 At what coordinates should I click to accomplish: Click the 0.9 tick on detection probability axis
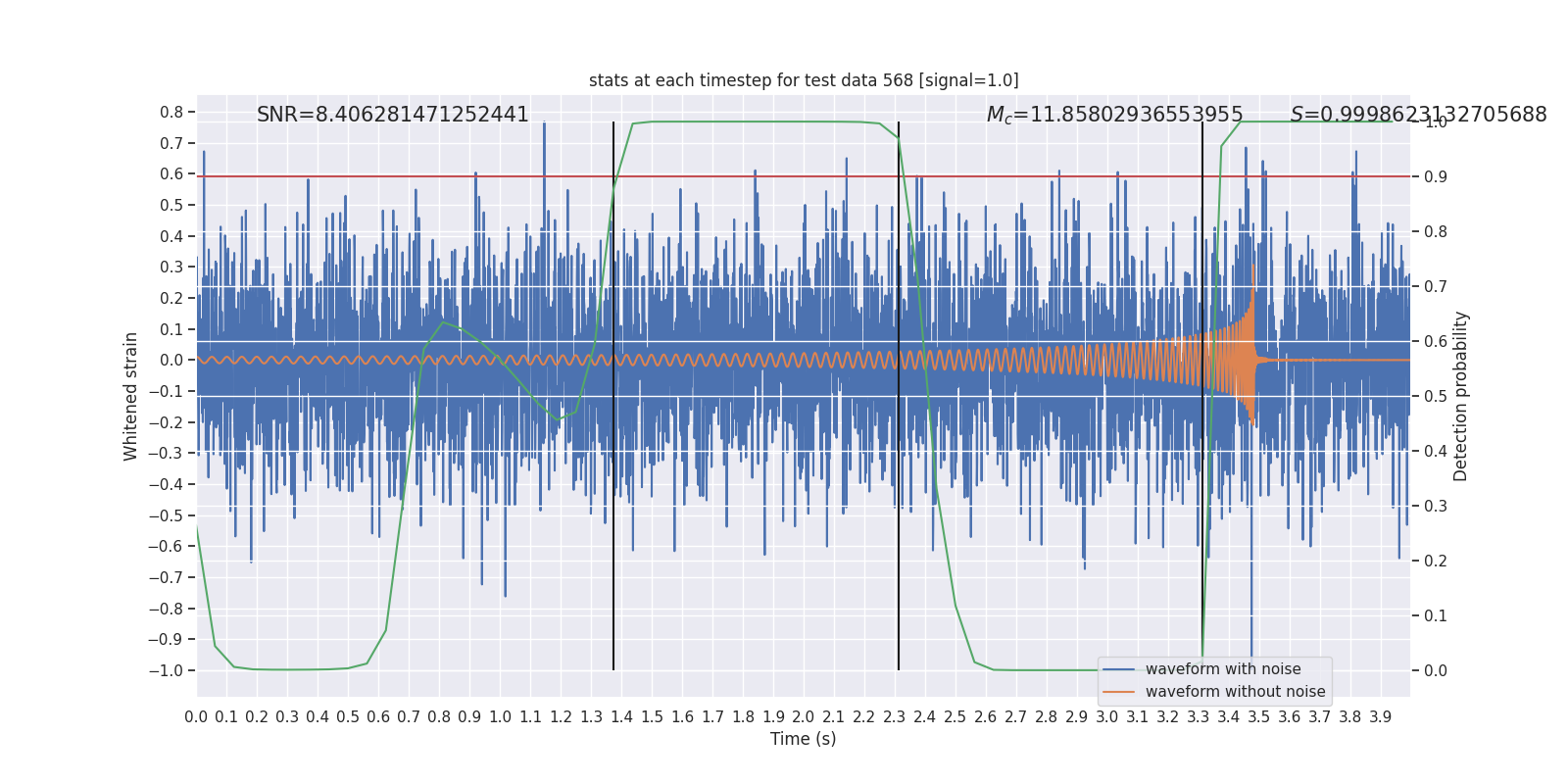[x=1435, y=176]
